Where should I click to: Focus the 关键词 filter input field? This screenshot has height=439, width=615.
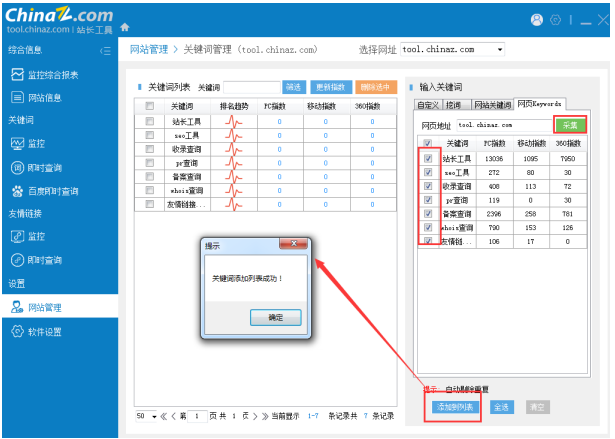coord(252,87)
